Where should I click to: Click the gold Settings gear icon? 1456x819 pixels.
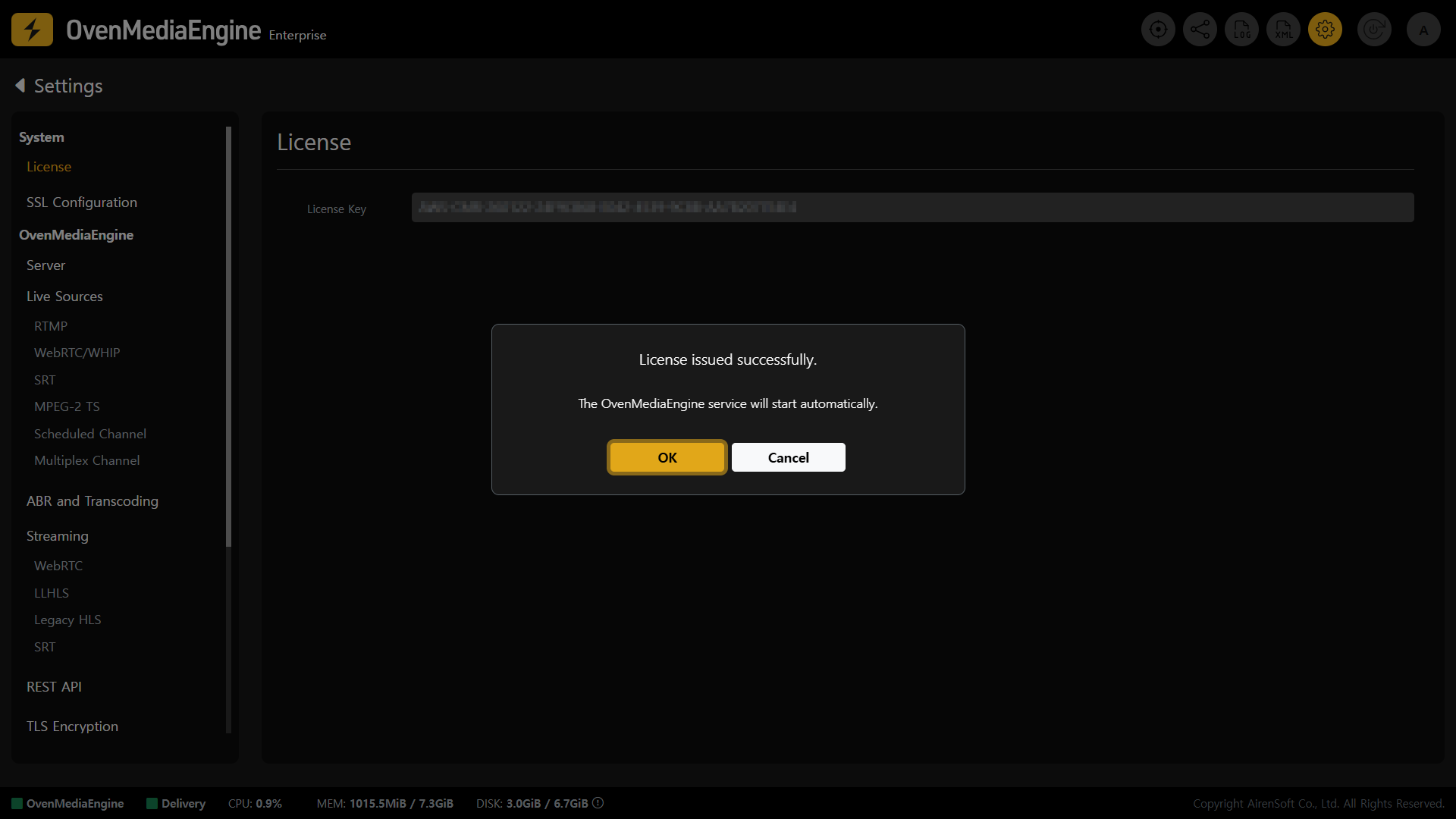point(1325,30)
